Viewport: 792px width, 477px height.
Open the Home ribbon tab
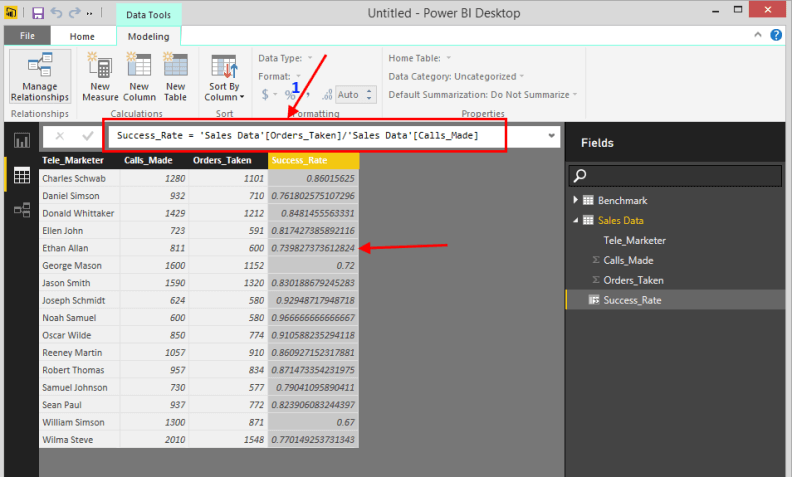point(82,36)
